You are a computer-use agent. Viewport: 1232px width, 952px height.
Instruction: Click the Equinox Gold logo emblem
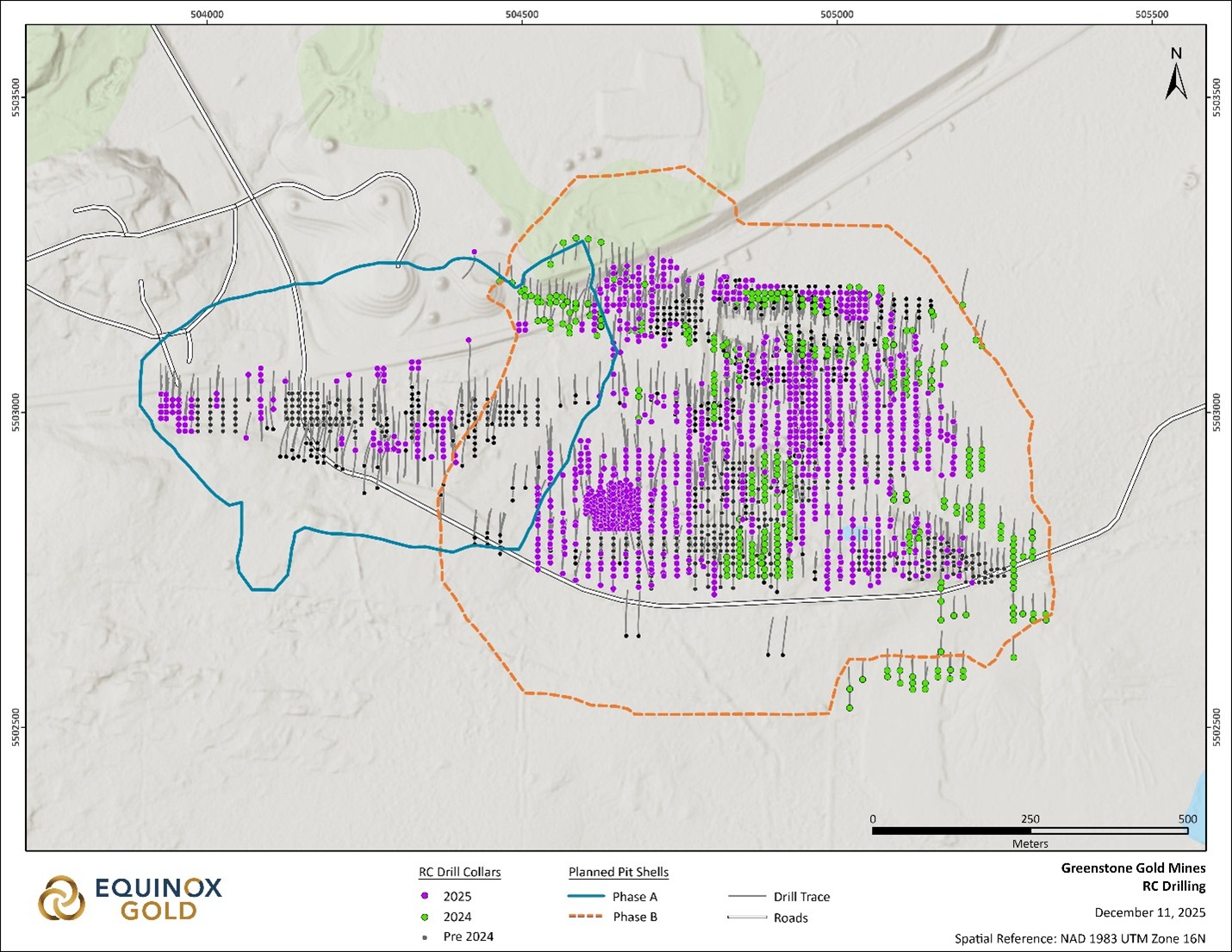click(61, 898)
